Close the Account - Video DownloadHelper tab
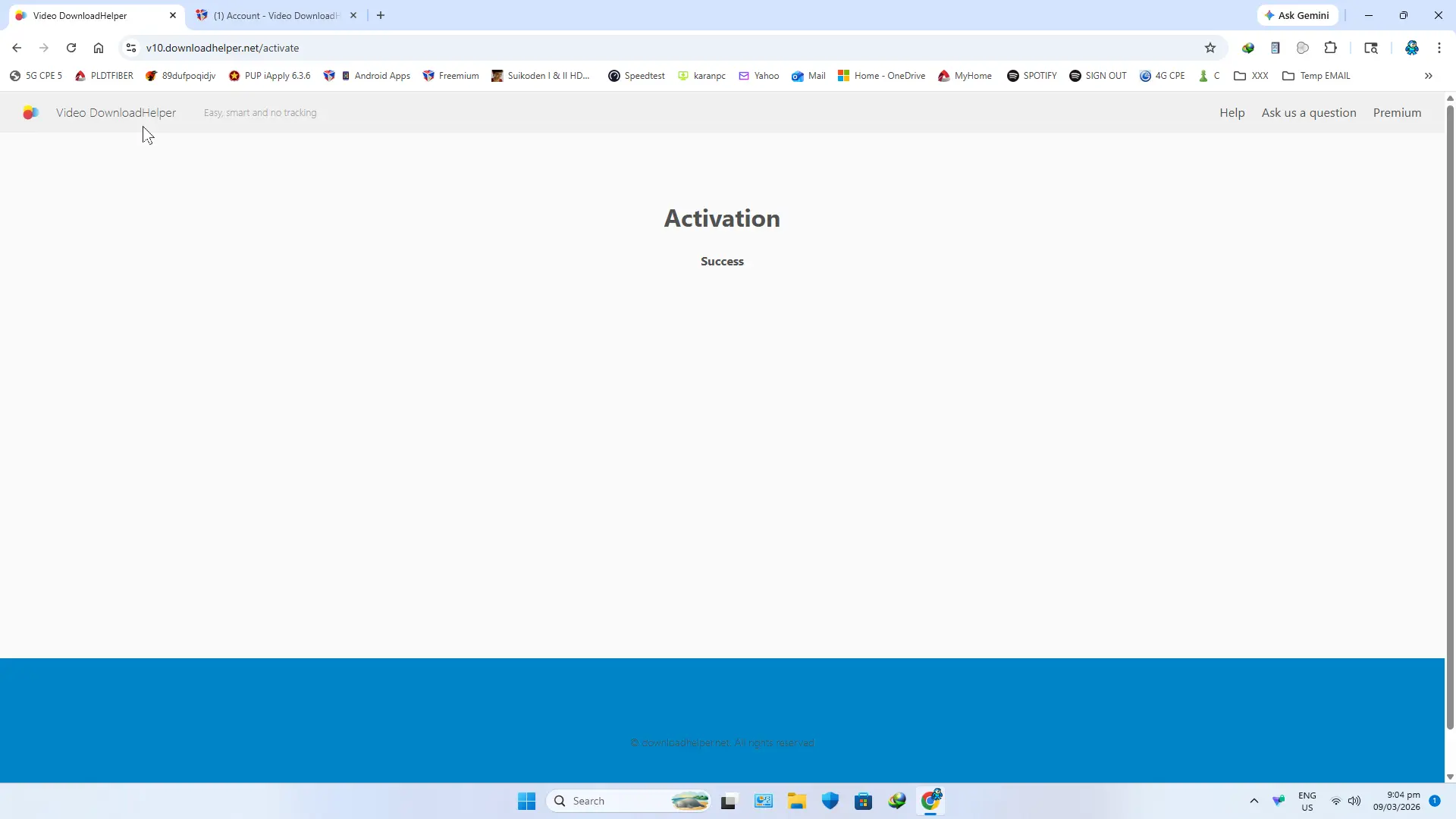 click(x=353, y=15)
